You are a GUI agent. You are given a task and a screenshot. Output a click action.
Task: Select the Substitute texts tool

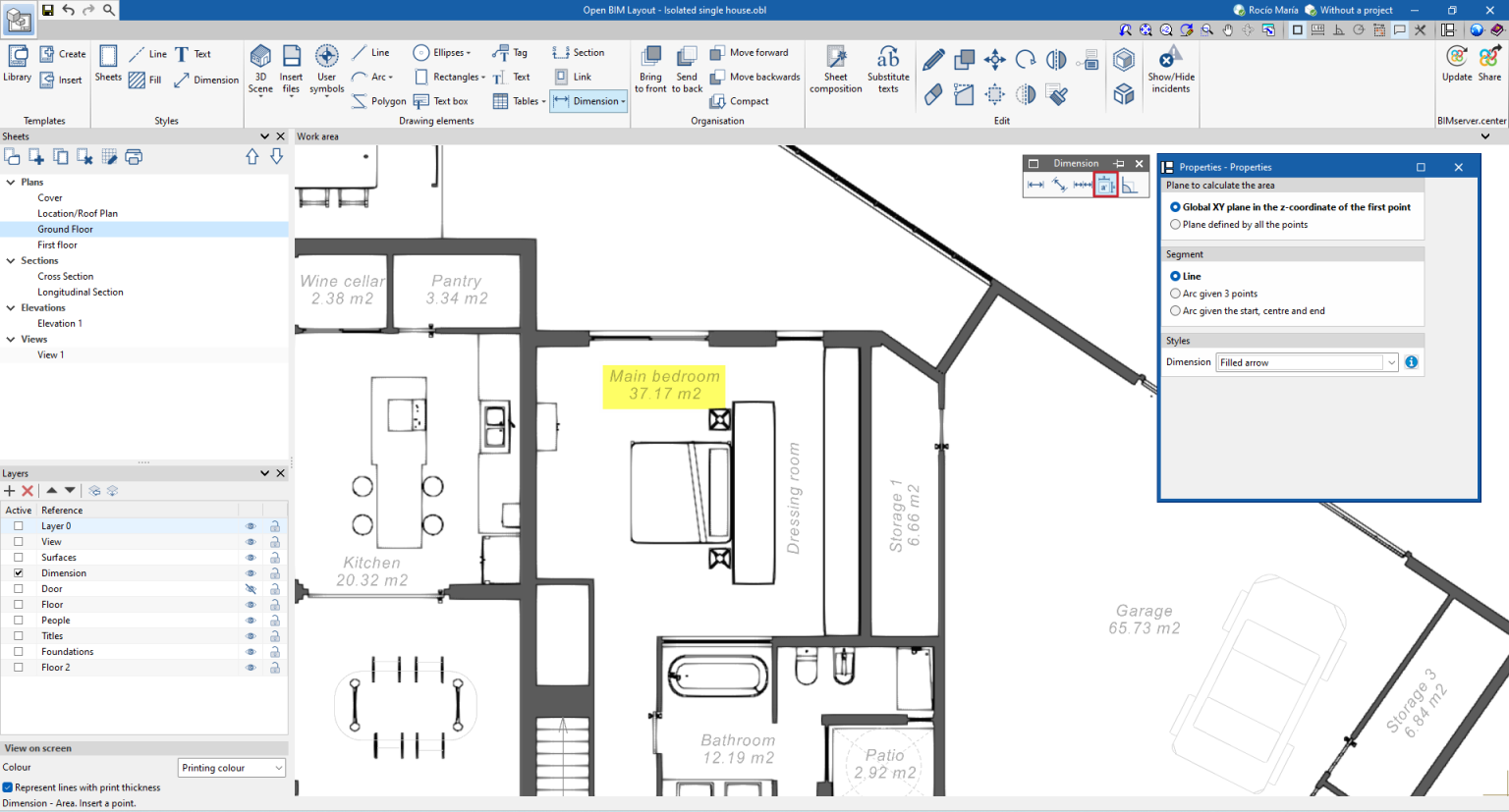(887, 67)
